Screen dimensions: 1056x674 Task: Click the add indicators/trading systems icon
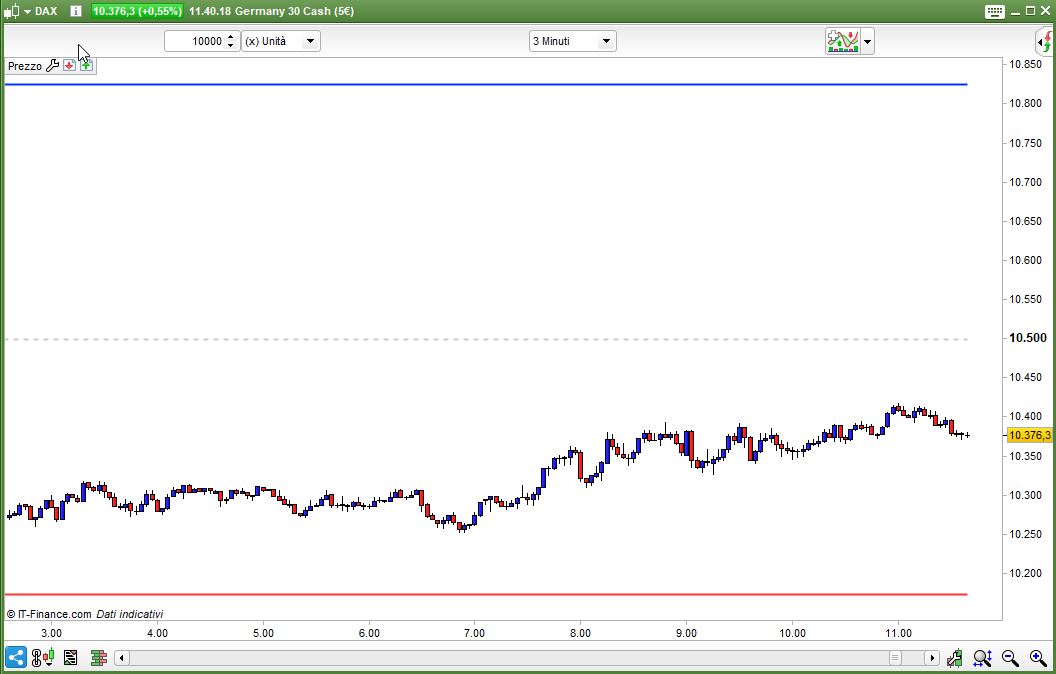(843, 41)
